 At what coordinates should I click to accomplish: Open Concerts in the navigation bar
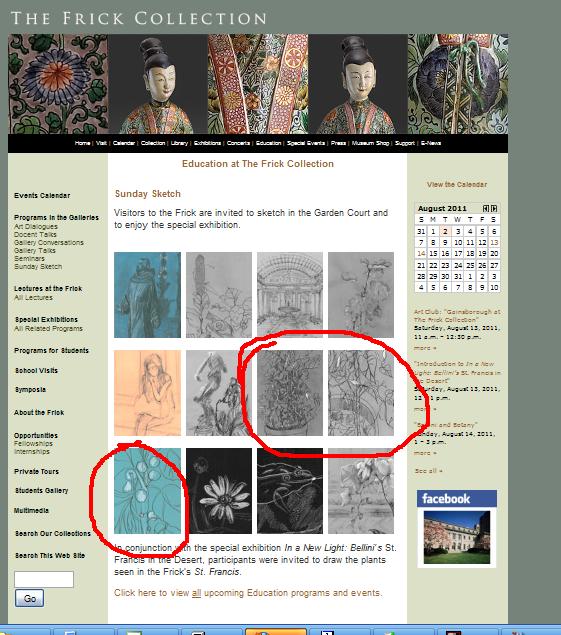(x=238, y=143)
